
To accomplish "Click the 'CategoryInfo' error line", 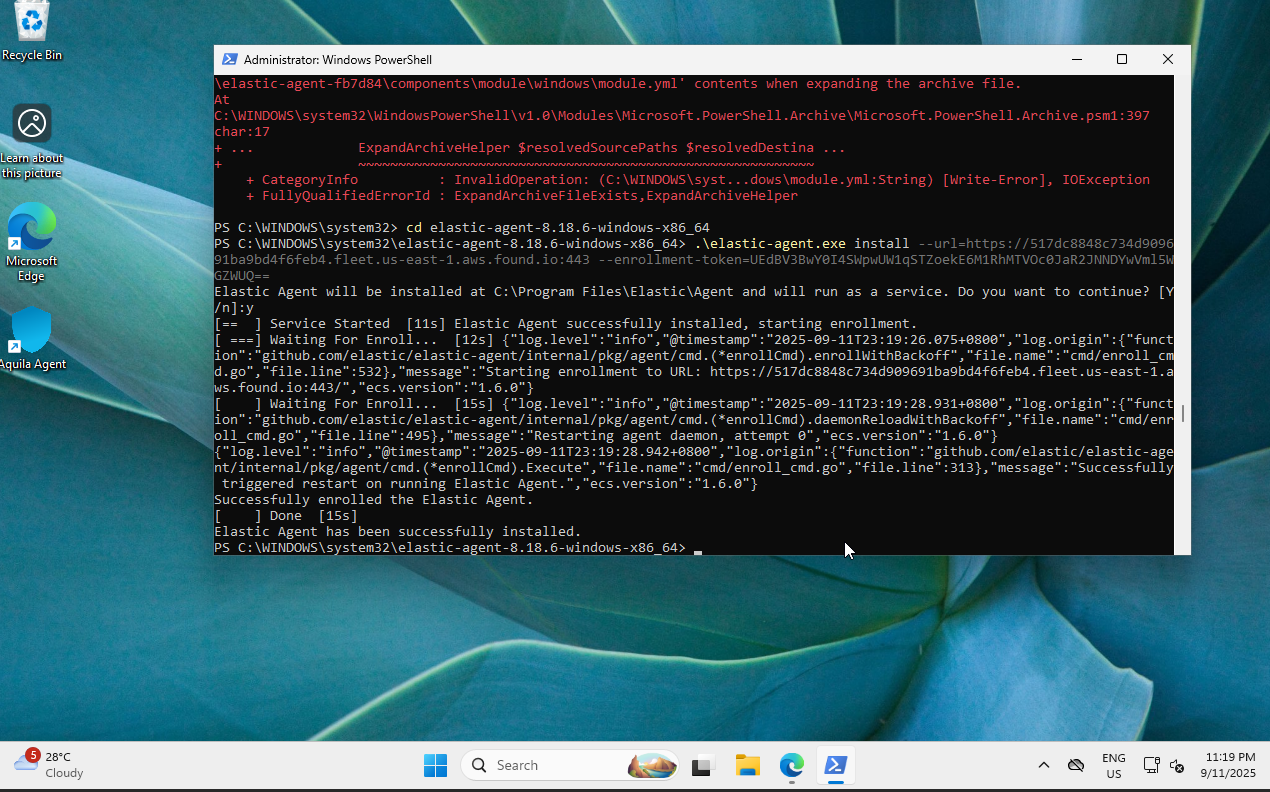I will (698, 180).
